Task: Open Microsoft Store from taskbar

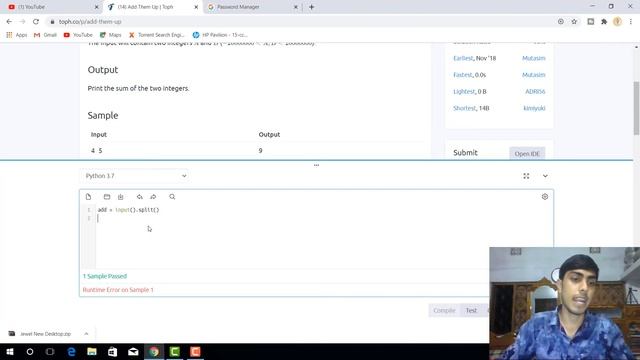Action: coord(113,352)
